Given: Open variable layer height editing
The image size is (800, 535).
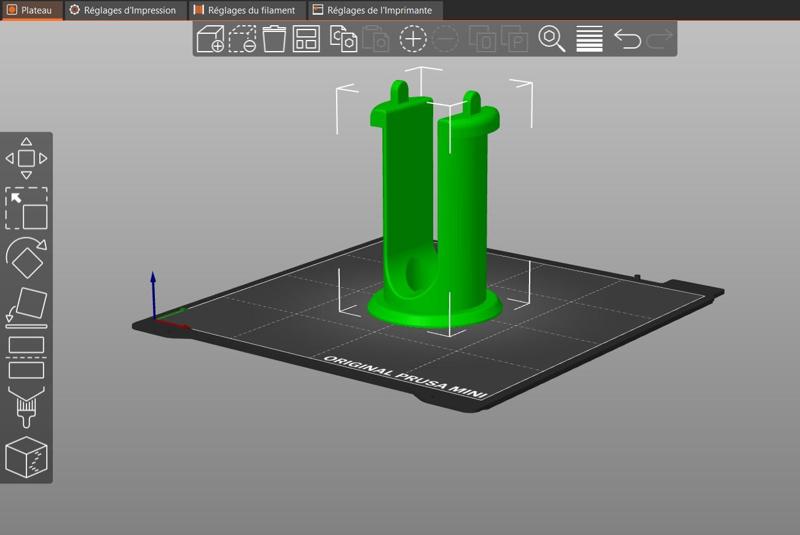Looking at the screenshot, I should tap(590, 40).
